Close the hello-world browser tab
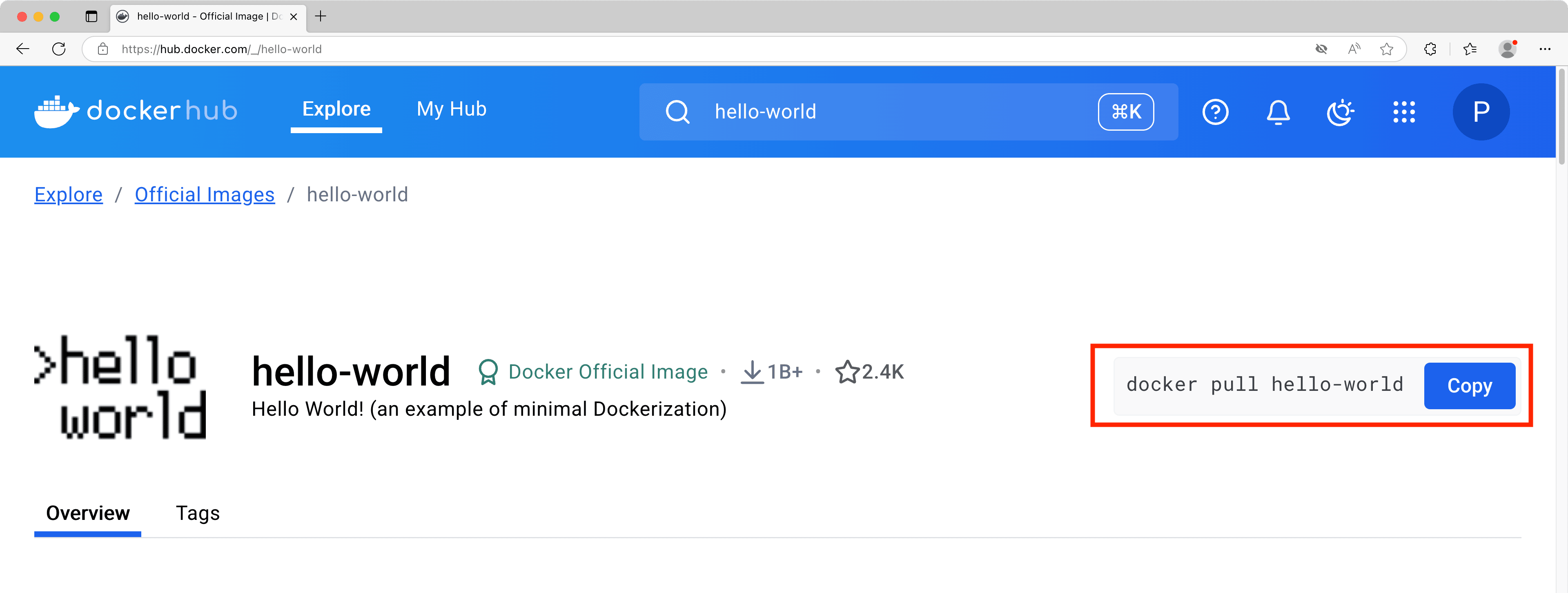1568x593 pixels. 294,16
